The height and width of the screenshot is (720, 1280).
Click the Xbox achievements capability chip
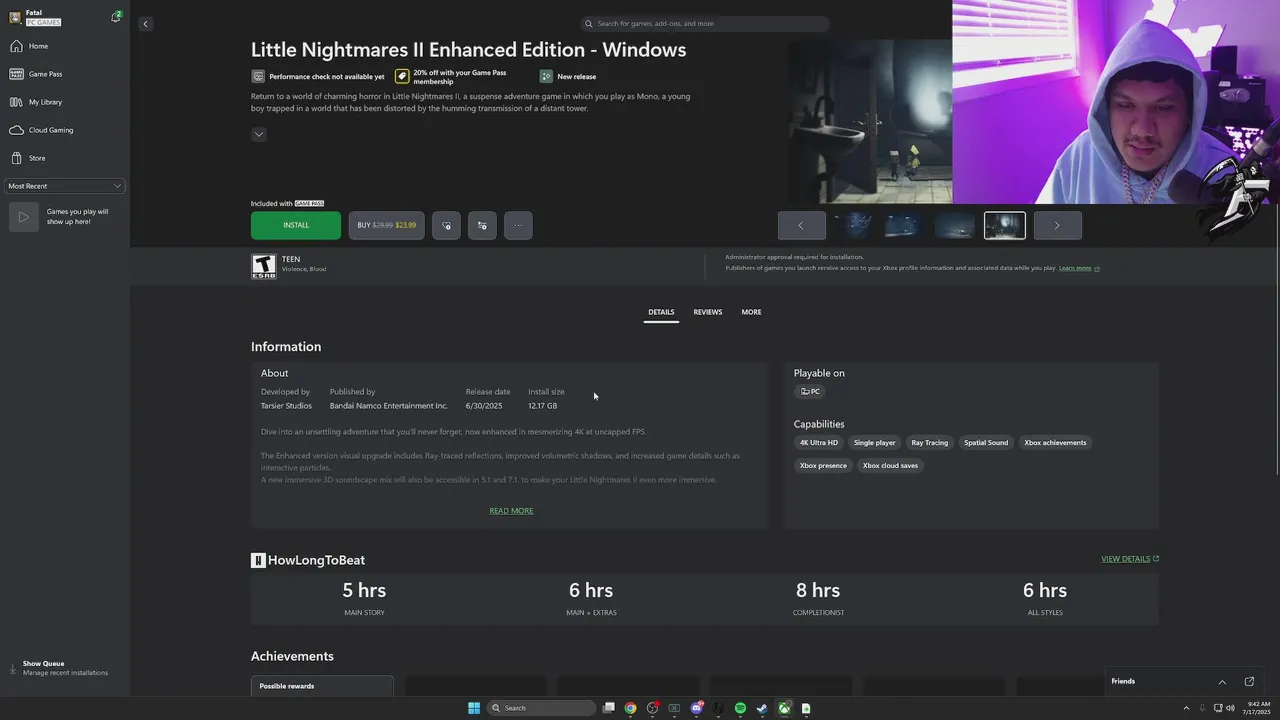tap(1055, 443)
